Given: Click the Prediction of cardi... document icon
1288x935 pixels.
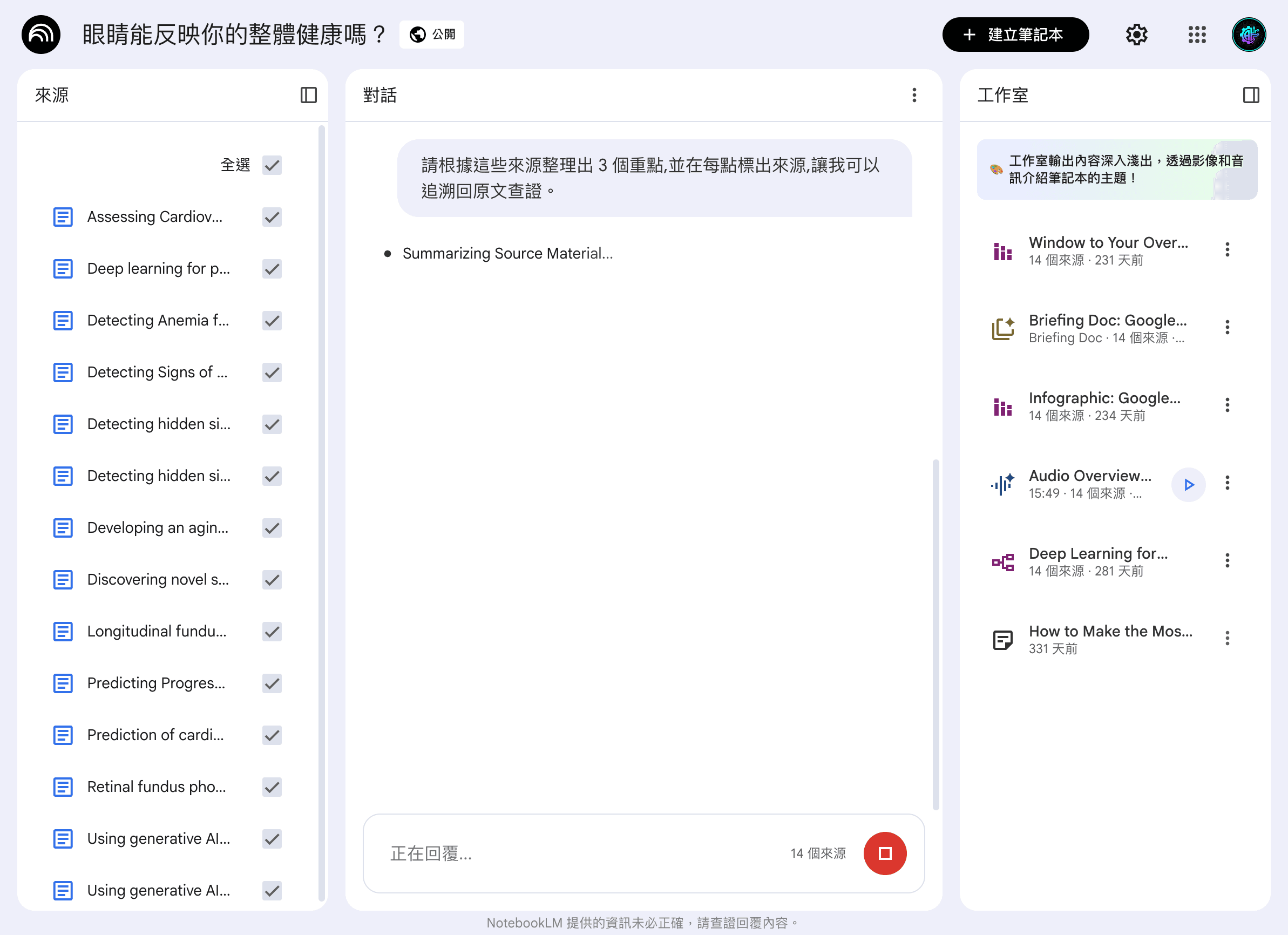Looking at the screenshot, I should [x=63, y=735].
